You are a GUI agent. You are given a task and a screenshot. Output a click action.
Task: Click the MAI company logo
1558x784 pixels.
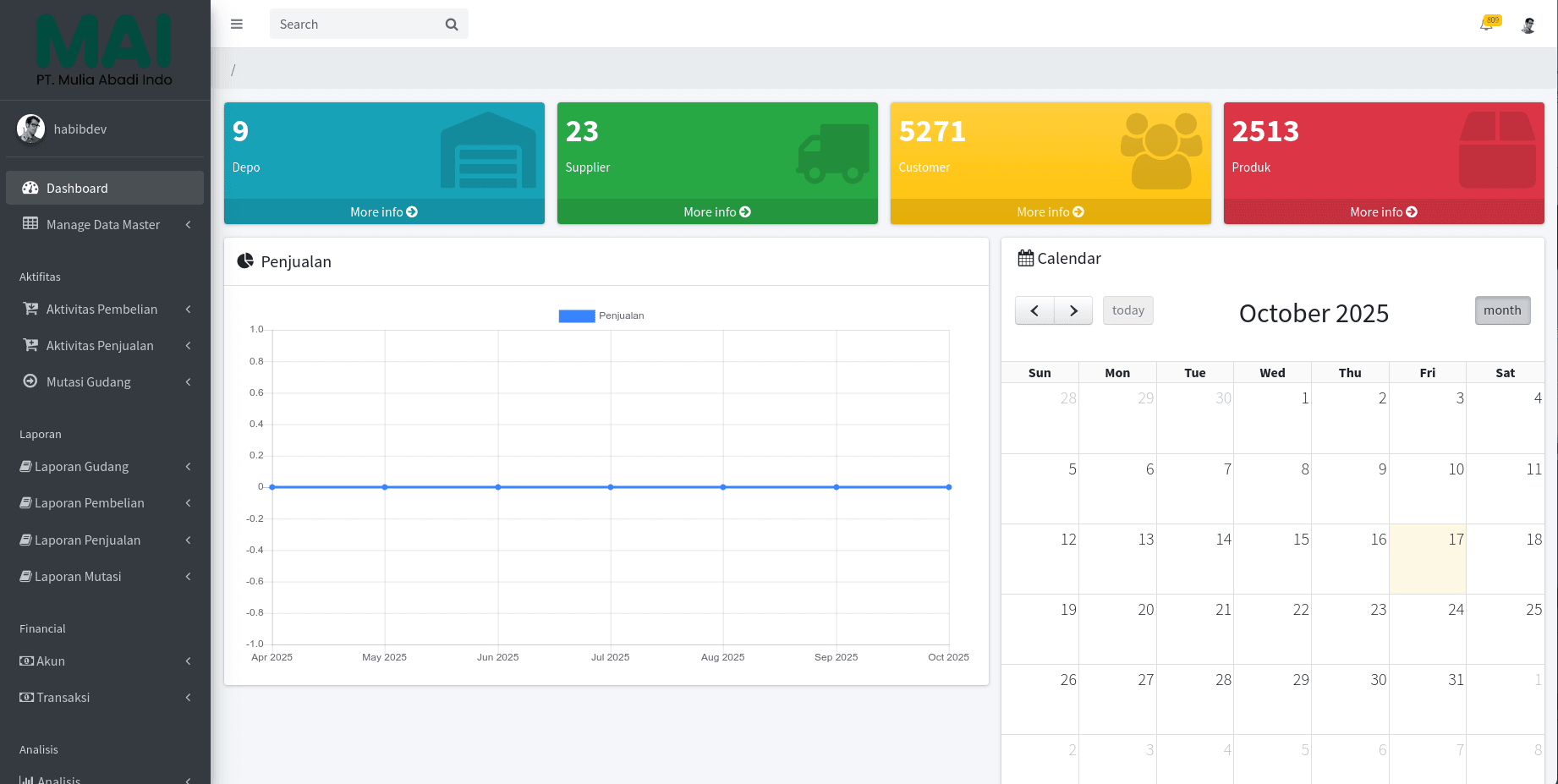click(x=104, y=49)
